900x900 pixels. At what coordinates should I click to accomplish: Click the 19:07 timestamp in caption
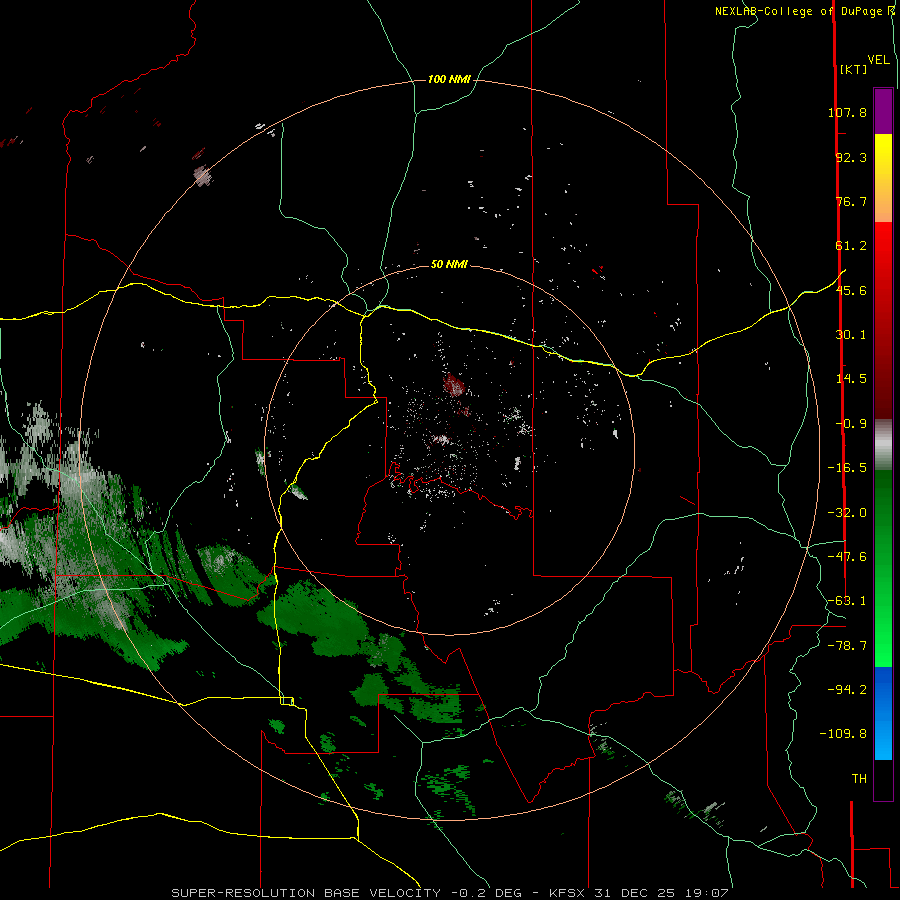pyautogui.click(x=709, y=893)
